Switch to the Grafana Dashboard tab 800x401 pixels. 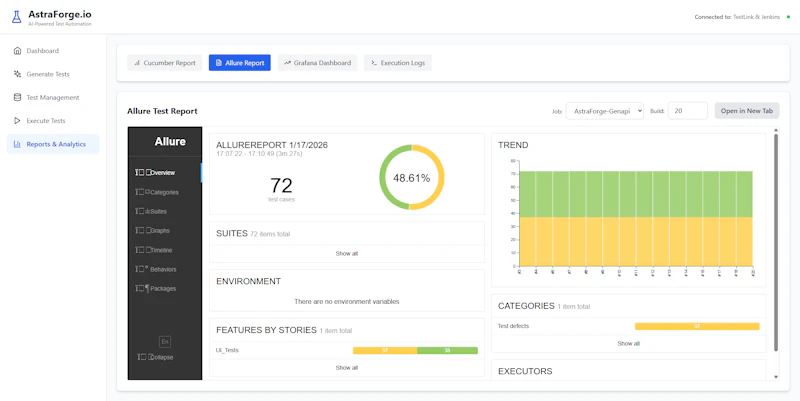coord(317,63)
